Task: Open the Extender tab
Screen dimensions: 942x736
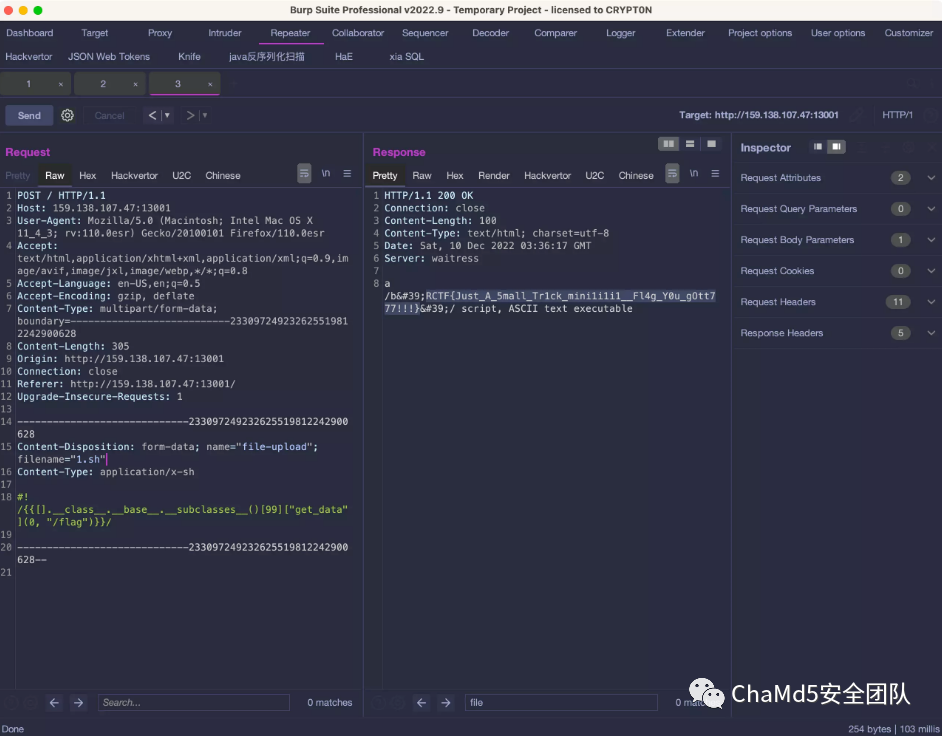Action: pyautogui.click(x=685, y=33)
